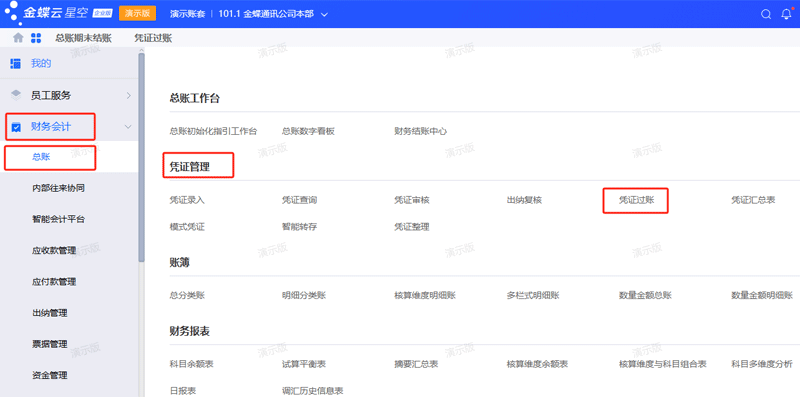Open the 金蝶通讯公司本部 organization dropdown

[x=272, y=14]
